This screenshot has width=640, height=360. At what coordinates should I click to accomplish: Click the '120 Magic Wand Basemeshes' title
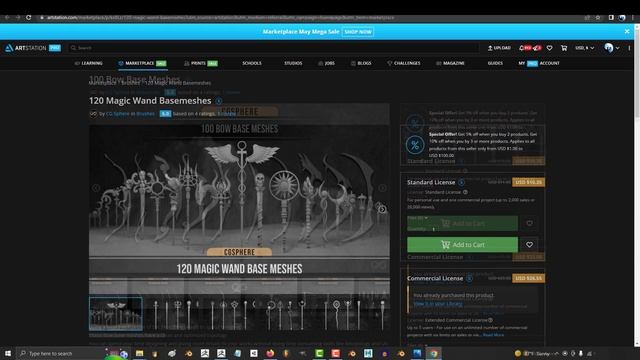click(x=150, y=101)
